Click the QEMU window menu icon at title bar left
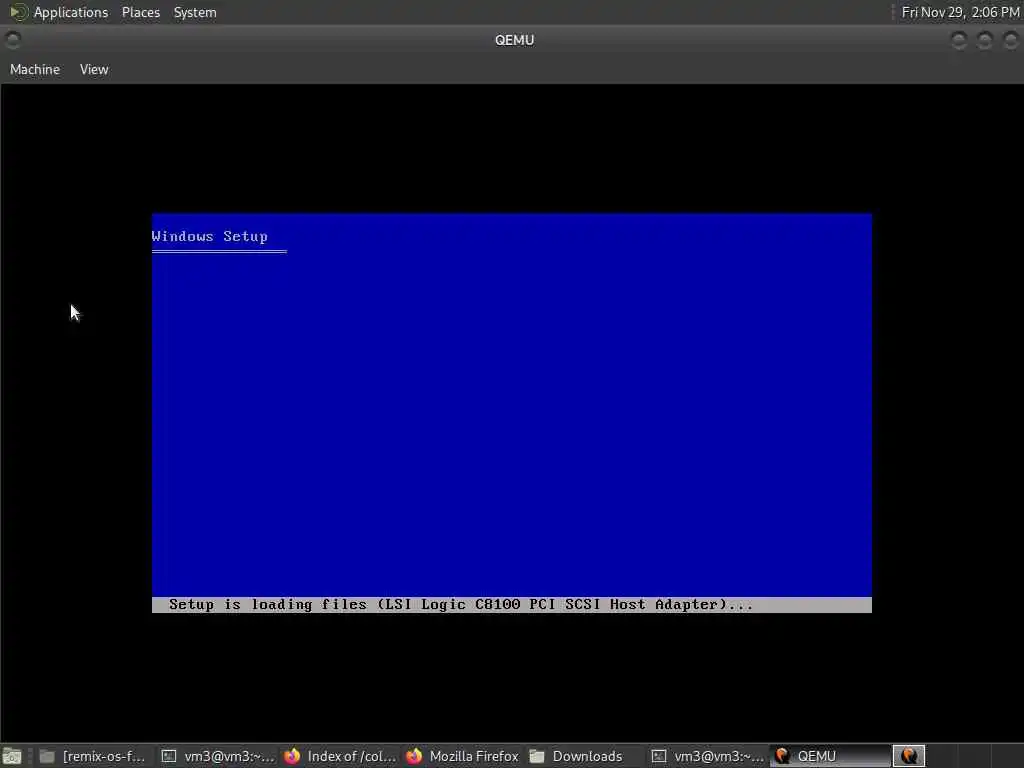 point(12,40)
